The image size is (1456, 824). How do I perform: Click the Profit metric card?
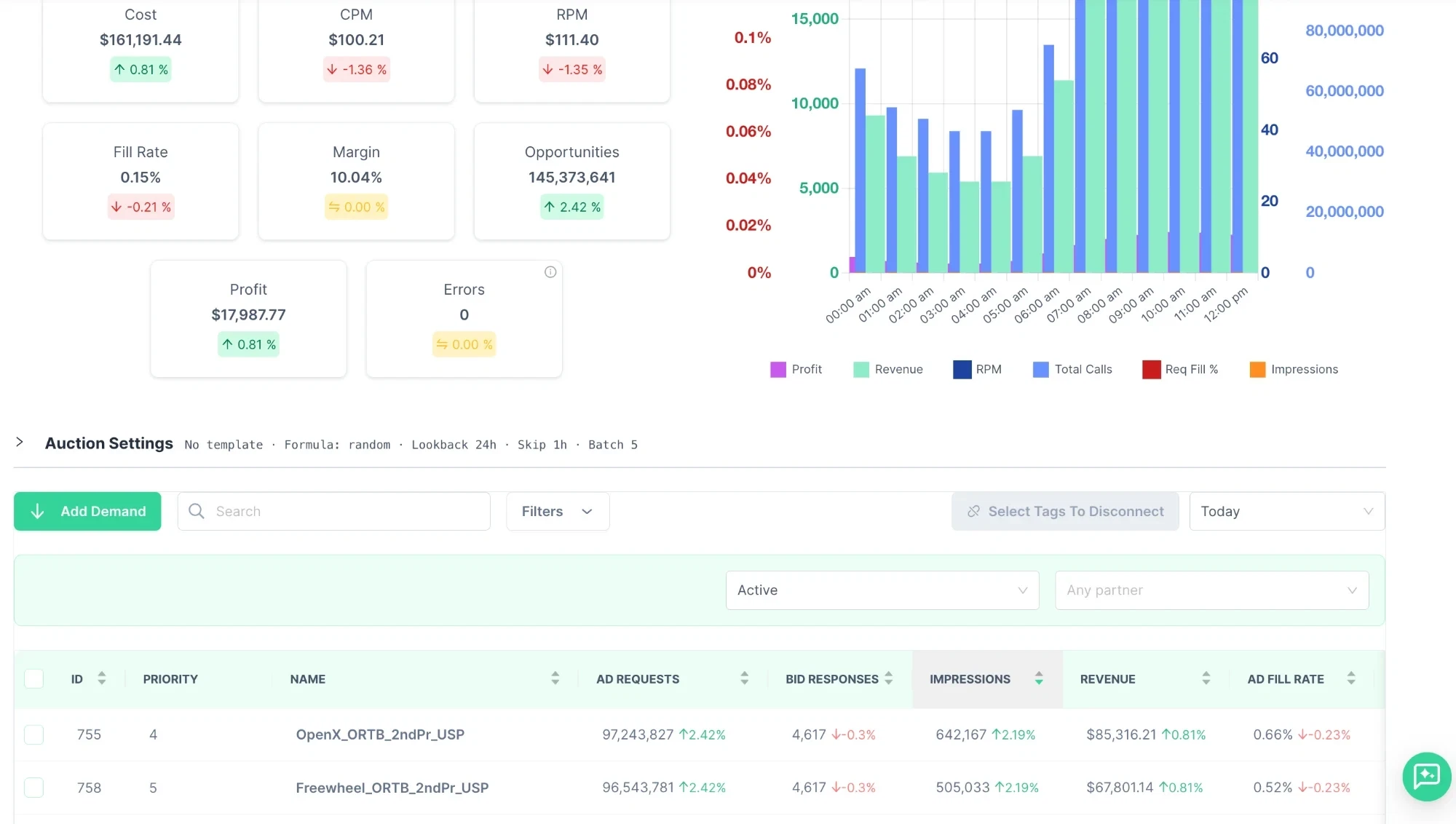pos(248,319)
